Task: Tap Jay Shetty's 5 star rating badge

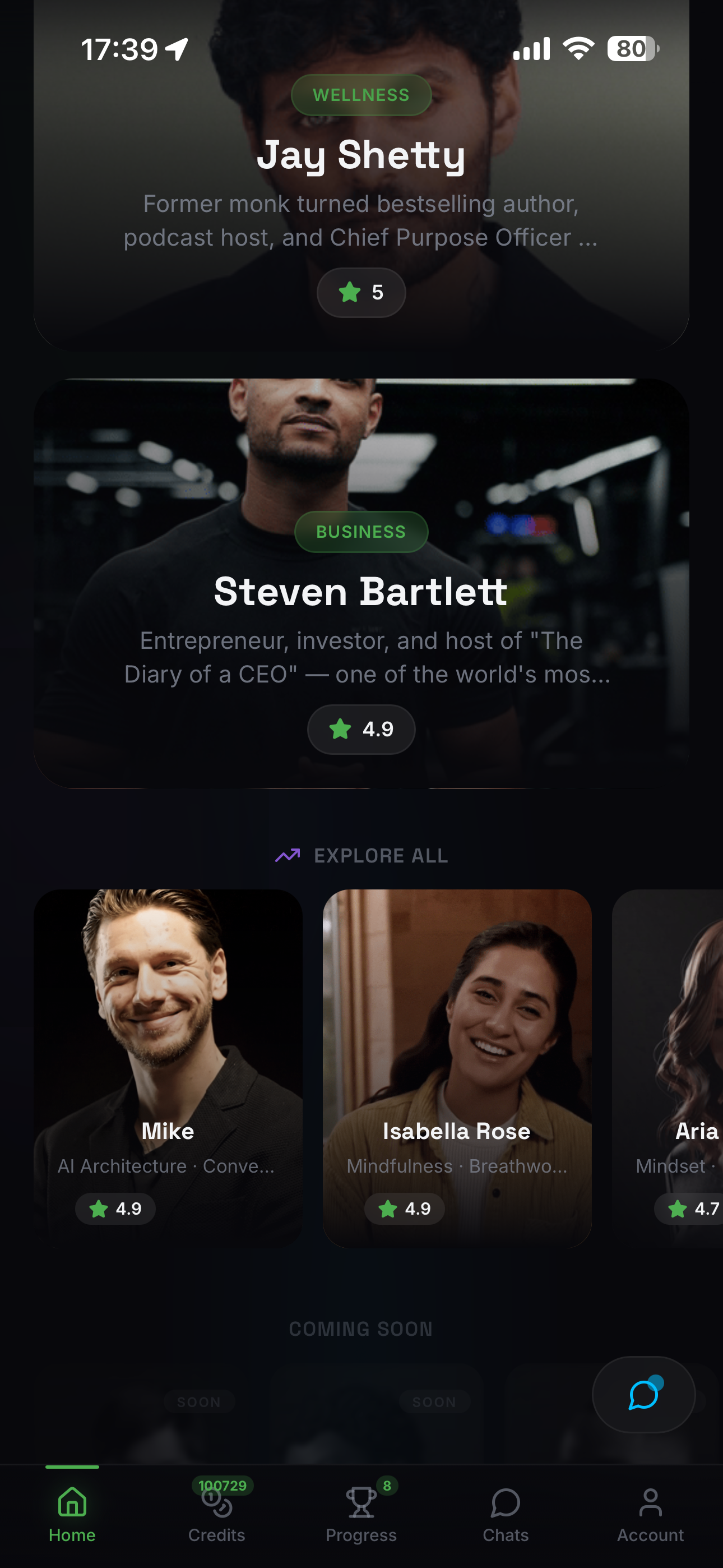Action: (x=361, y=292)
